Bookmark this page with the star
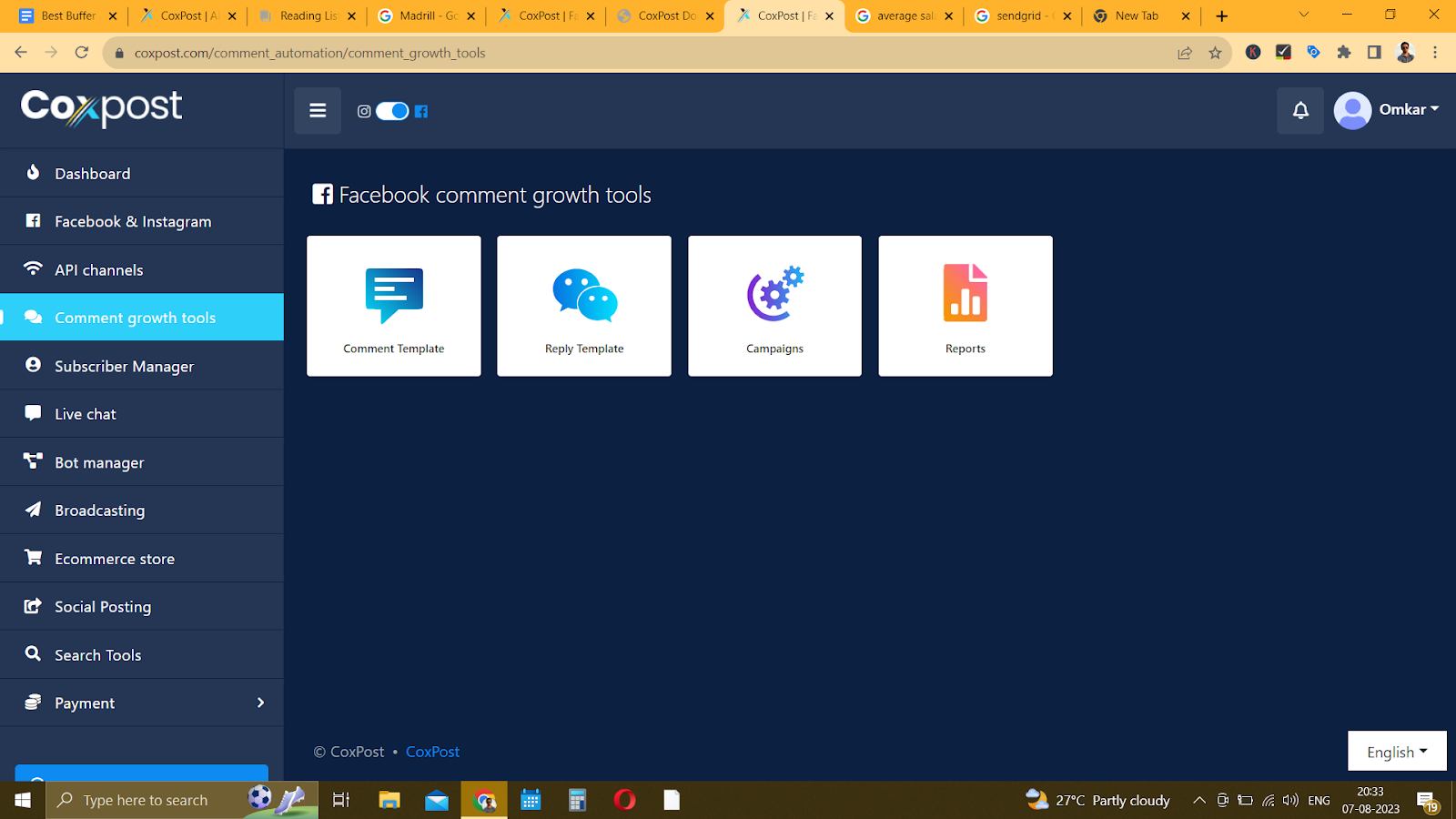 click(x=1215, y=53)
